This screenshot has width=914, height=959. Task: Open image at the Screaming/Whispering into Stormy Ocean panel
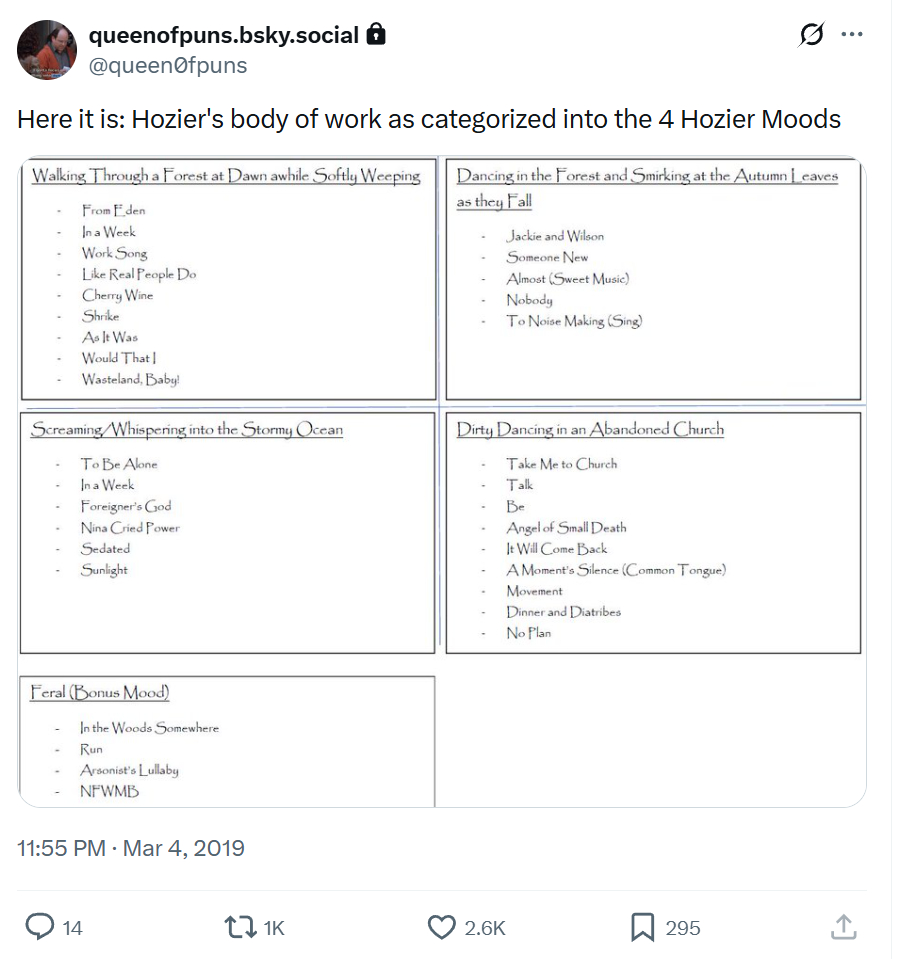pos(227,532)
